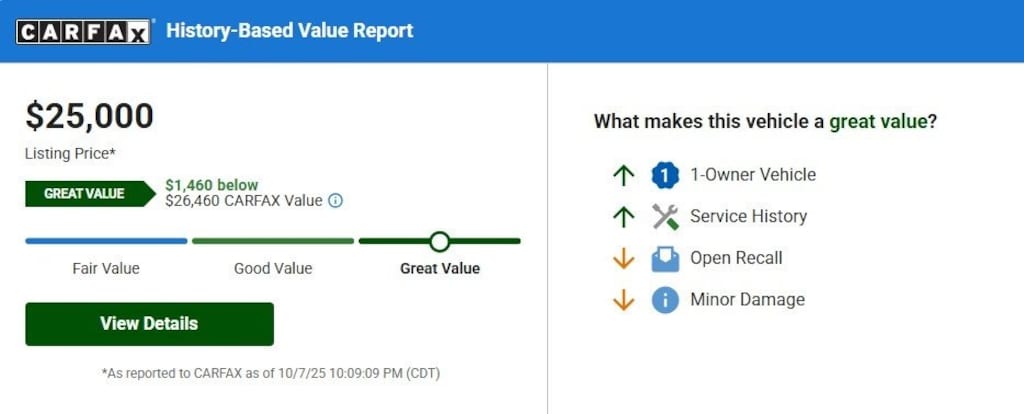This screenshot has height=414, width=1024.
Task: Click the $25,000 listing price
Action: (90, 117)
